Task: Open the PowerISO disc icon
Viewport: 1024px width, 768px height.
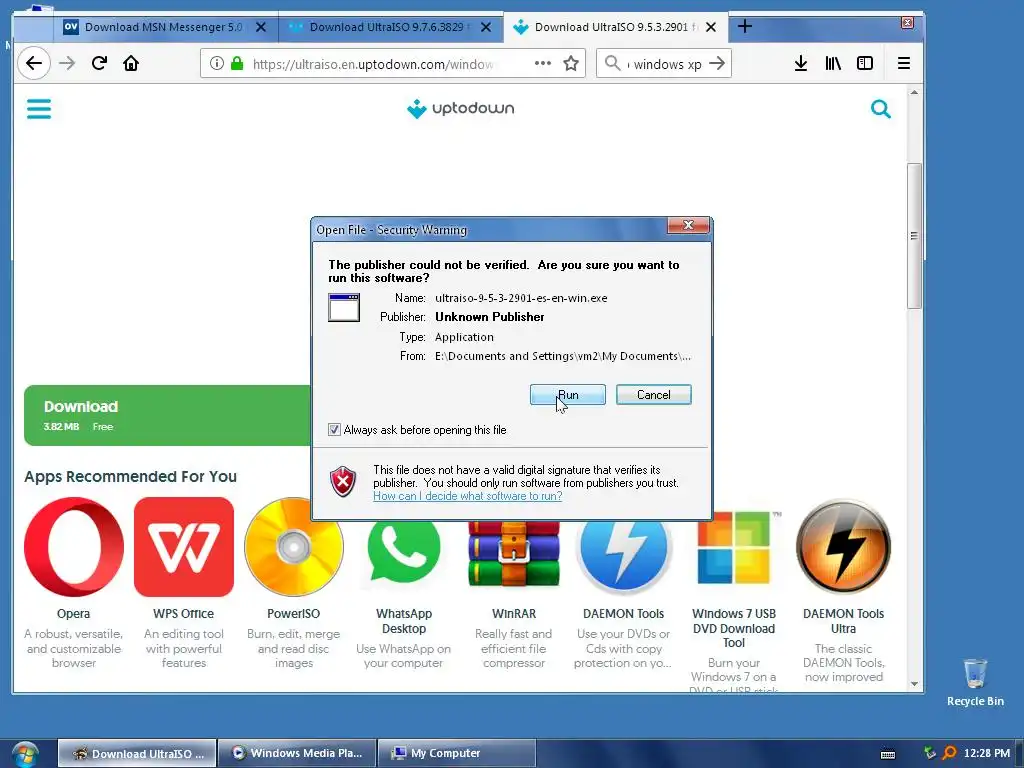Action: coord(294,547)
